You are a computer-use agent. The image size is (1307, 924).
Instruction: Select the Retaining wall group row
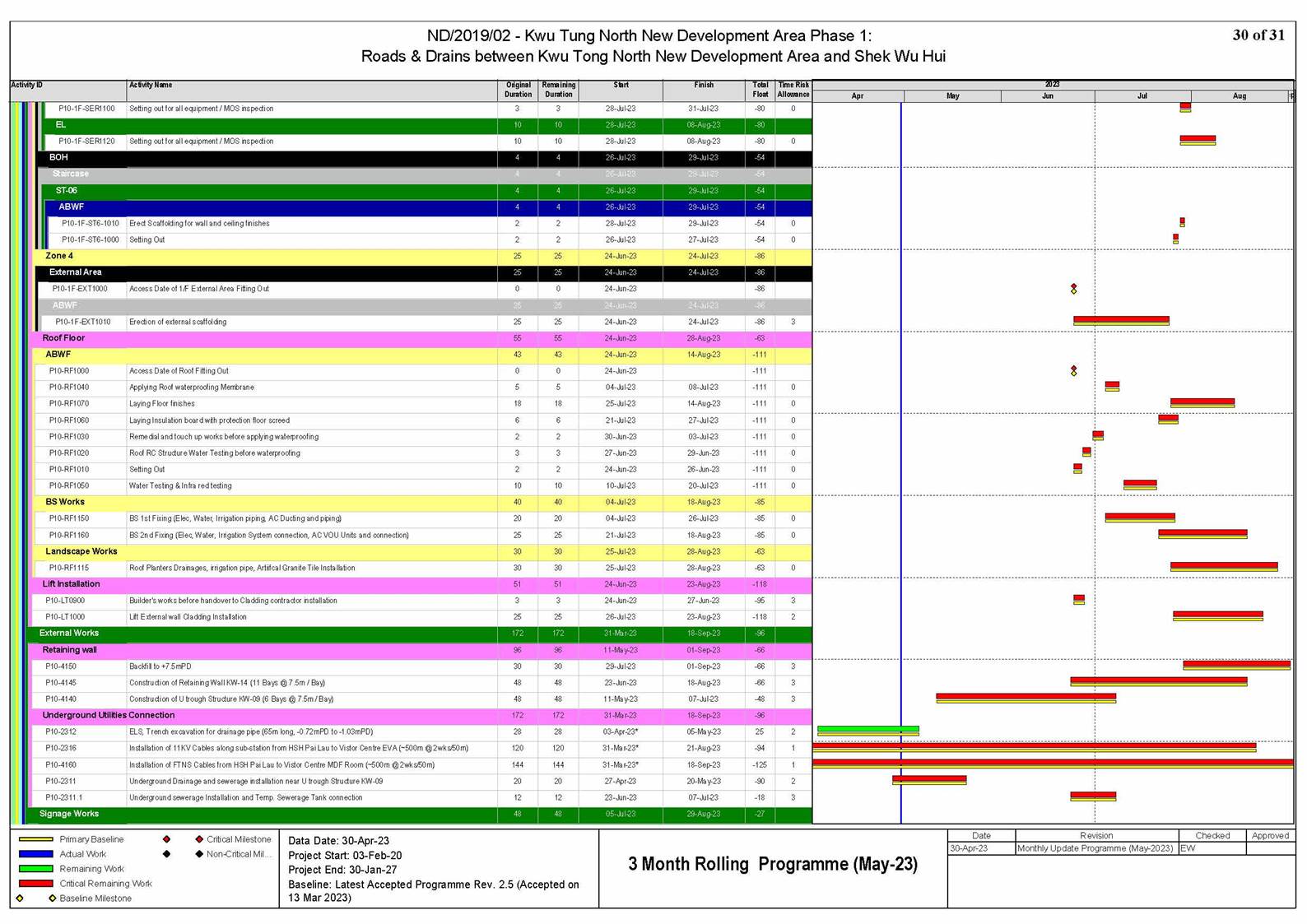[422, 650]
